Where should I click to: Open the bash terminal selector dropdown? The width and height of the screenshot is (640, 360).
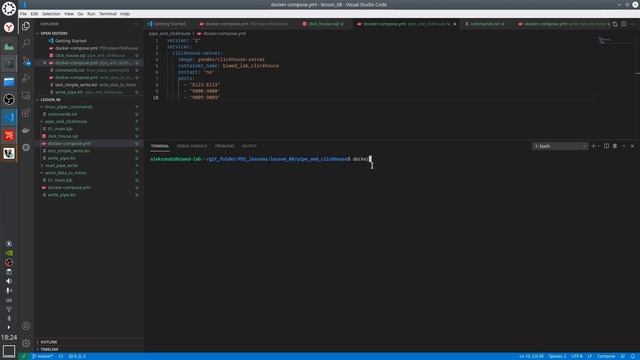[560, 146]
